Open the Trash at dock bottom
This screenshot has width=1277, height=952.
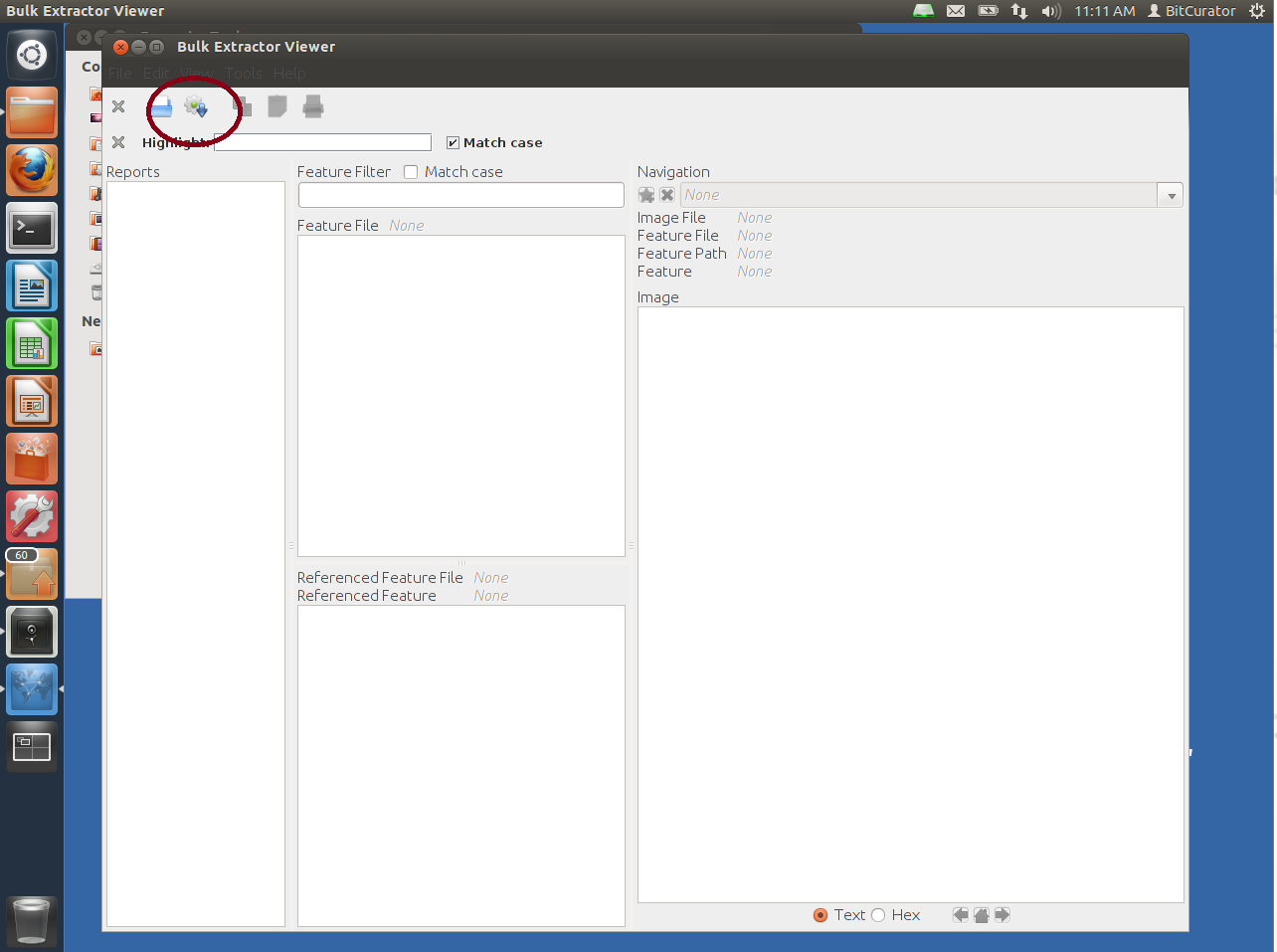click(x=32, y=920)
